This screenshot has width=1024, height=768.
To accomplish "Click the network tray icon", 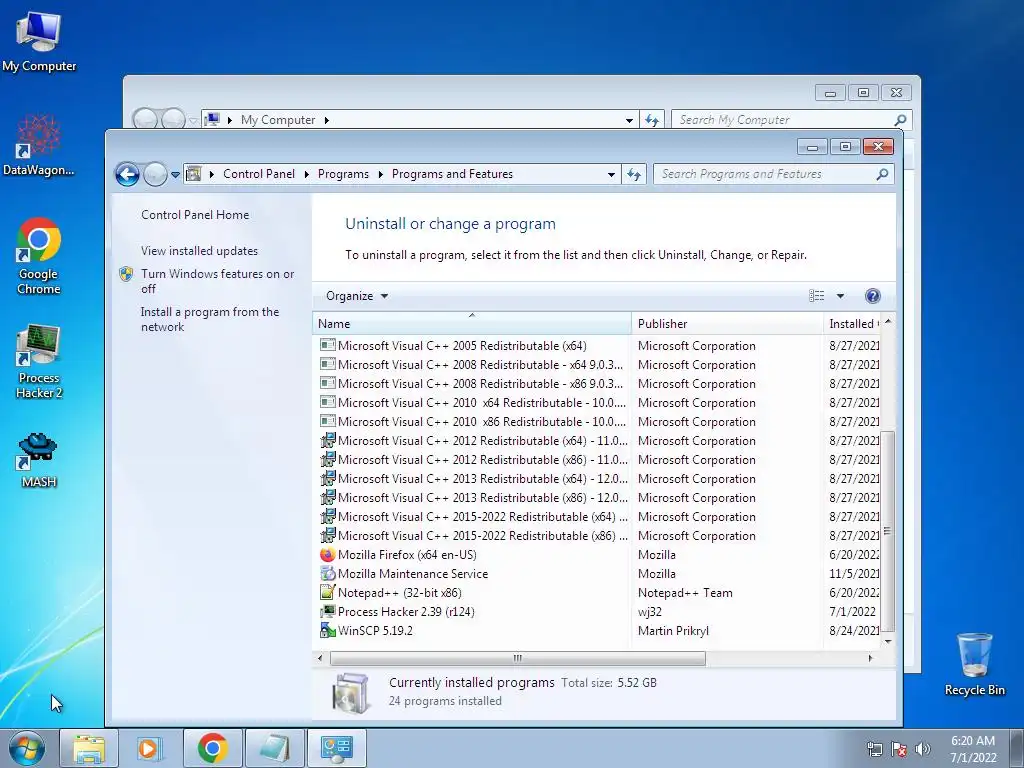I will (x=874, y=749).
